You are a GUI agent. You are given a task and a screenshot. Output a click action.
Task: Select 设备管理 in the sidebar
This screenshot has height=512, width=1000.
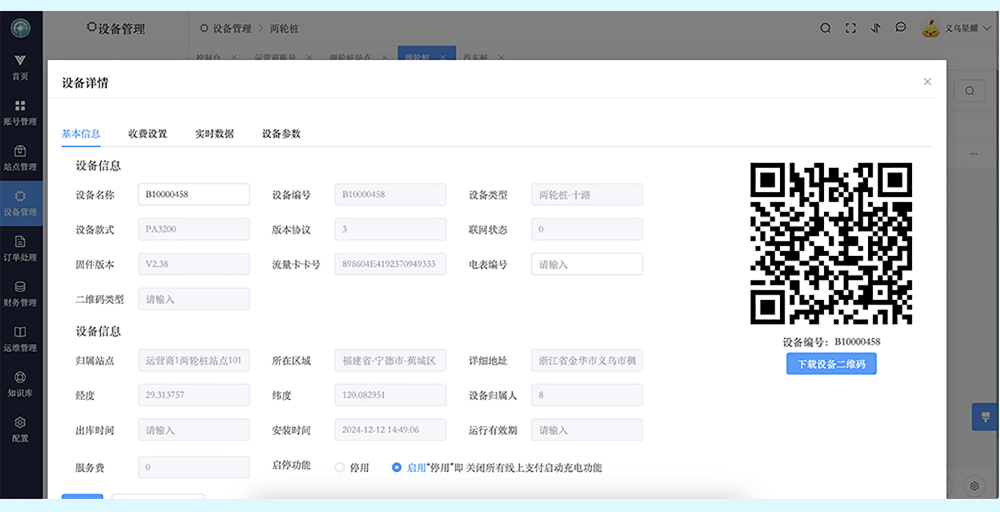click(20, 203)
